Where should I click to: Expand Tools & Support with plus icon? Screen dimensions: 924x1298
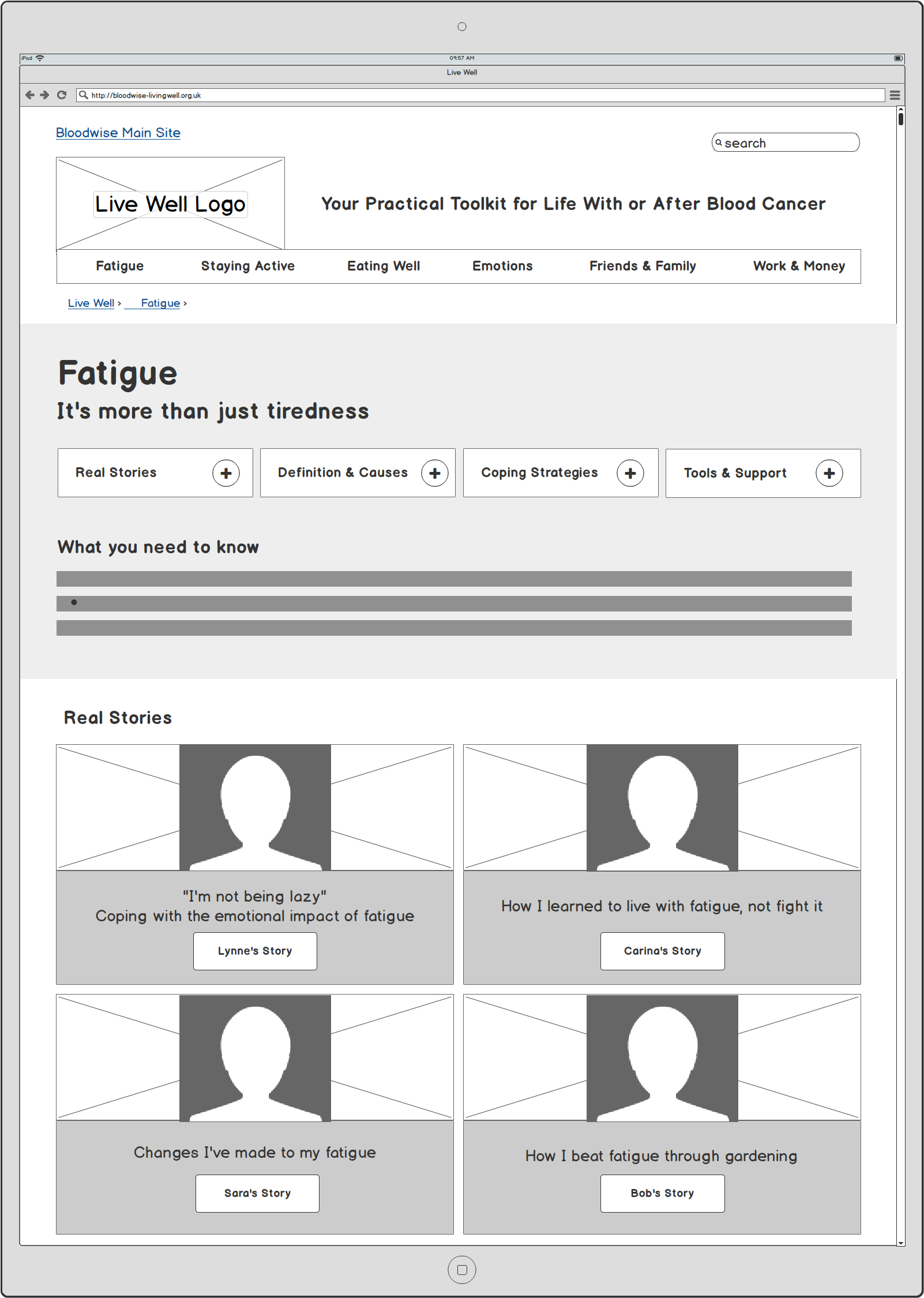tap(829, 473)
